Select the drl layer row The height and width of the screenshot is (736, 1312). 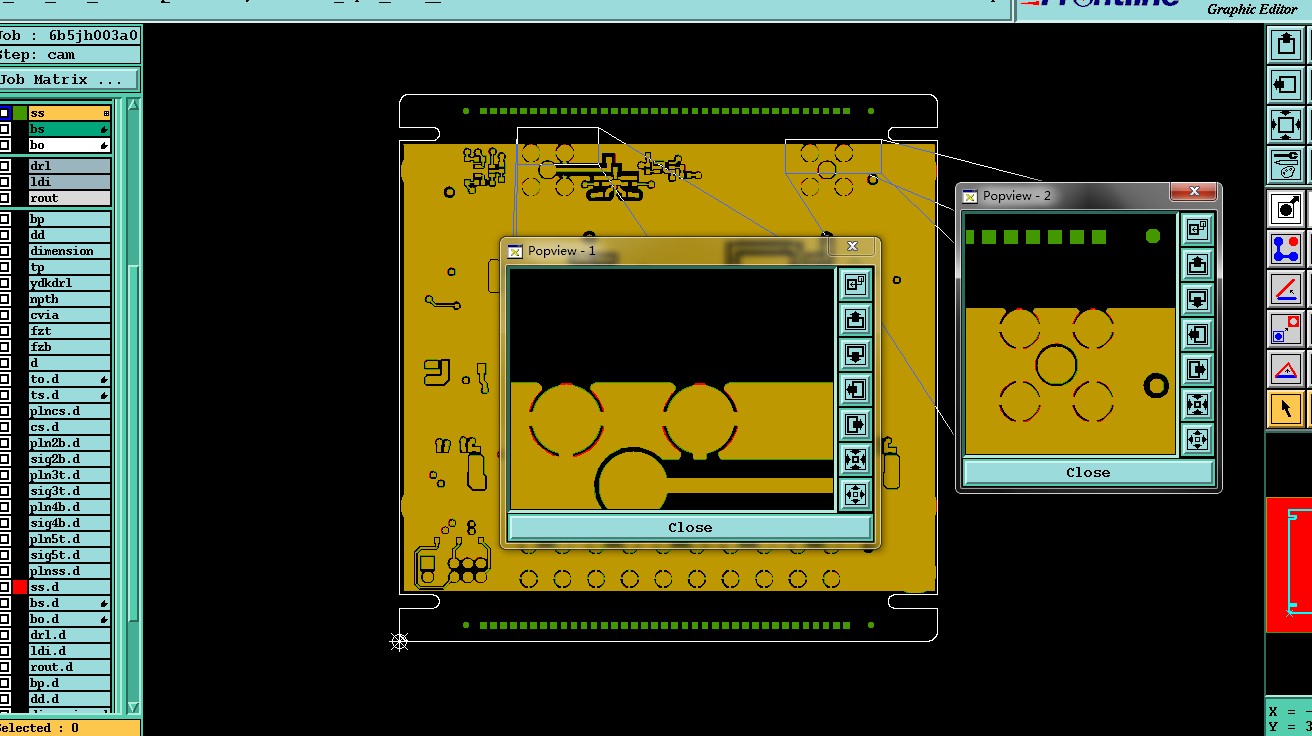pos(69,166)
